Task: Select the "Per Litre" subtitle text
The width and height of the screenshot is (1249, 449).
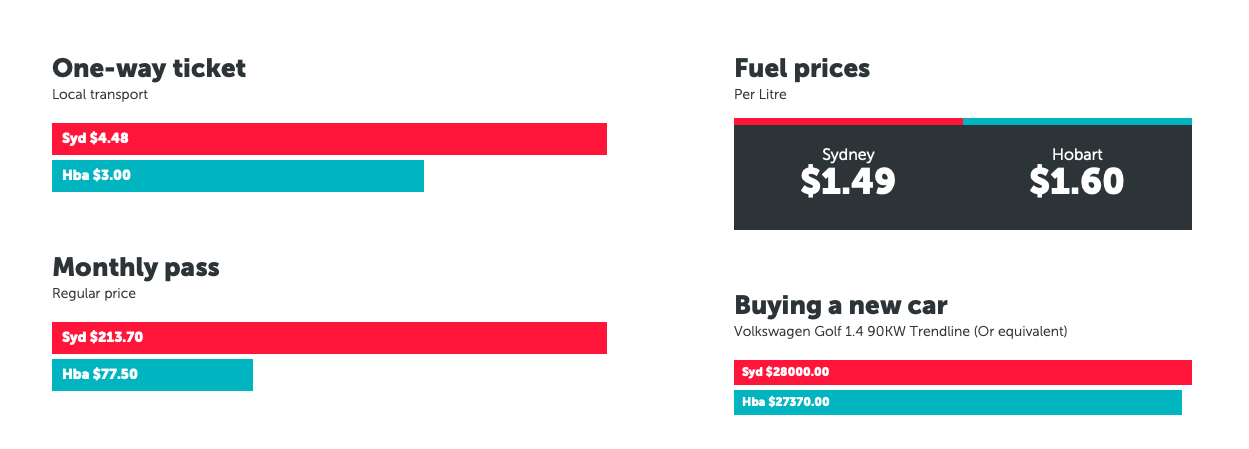Action: coord(760,95)
